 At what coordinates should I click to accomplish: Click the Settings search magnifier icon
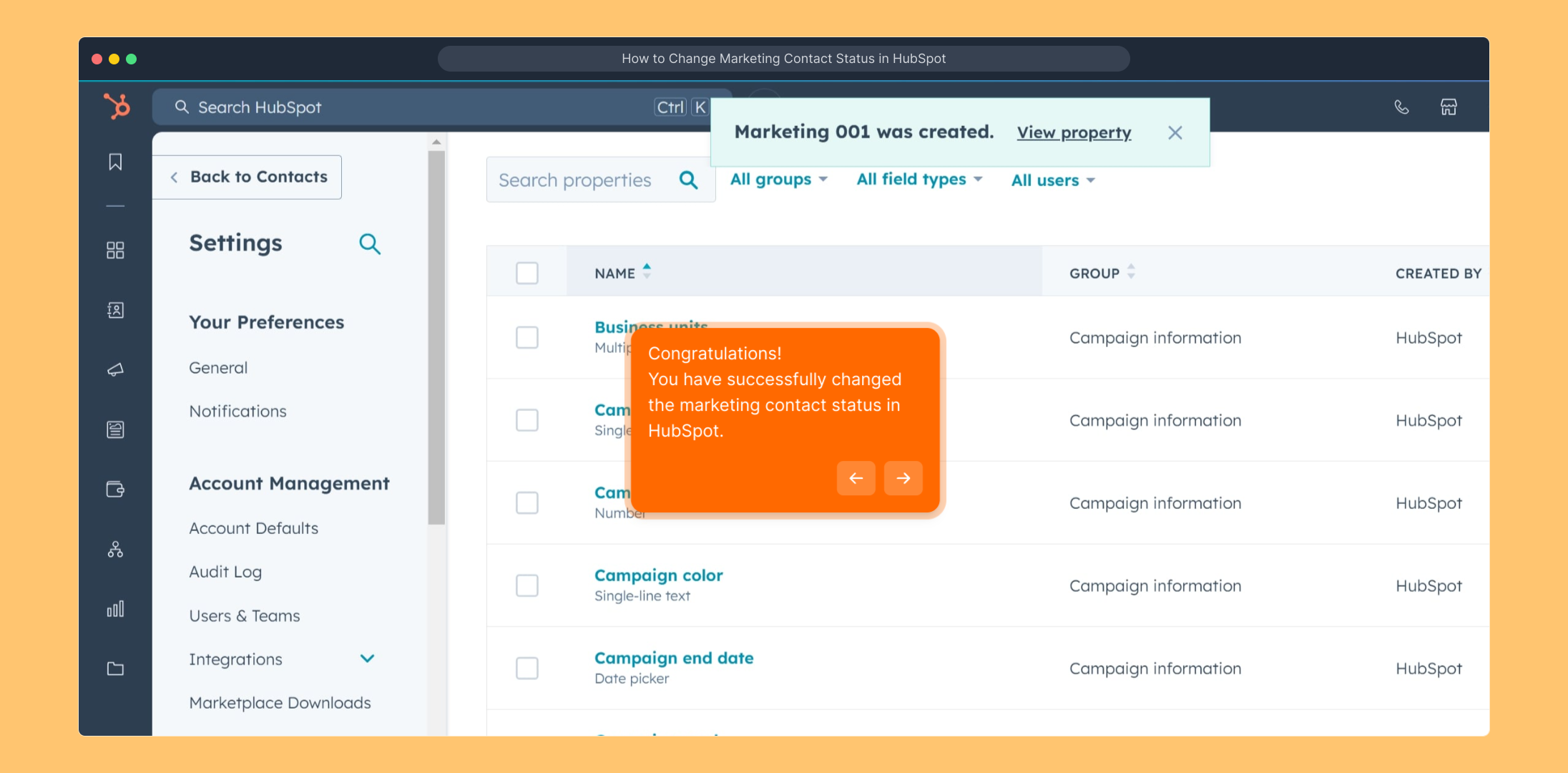(x=369, y=244)
